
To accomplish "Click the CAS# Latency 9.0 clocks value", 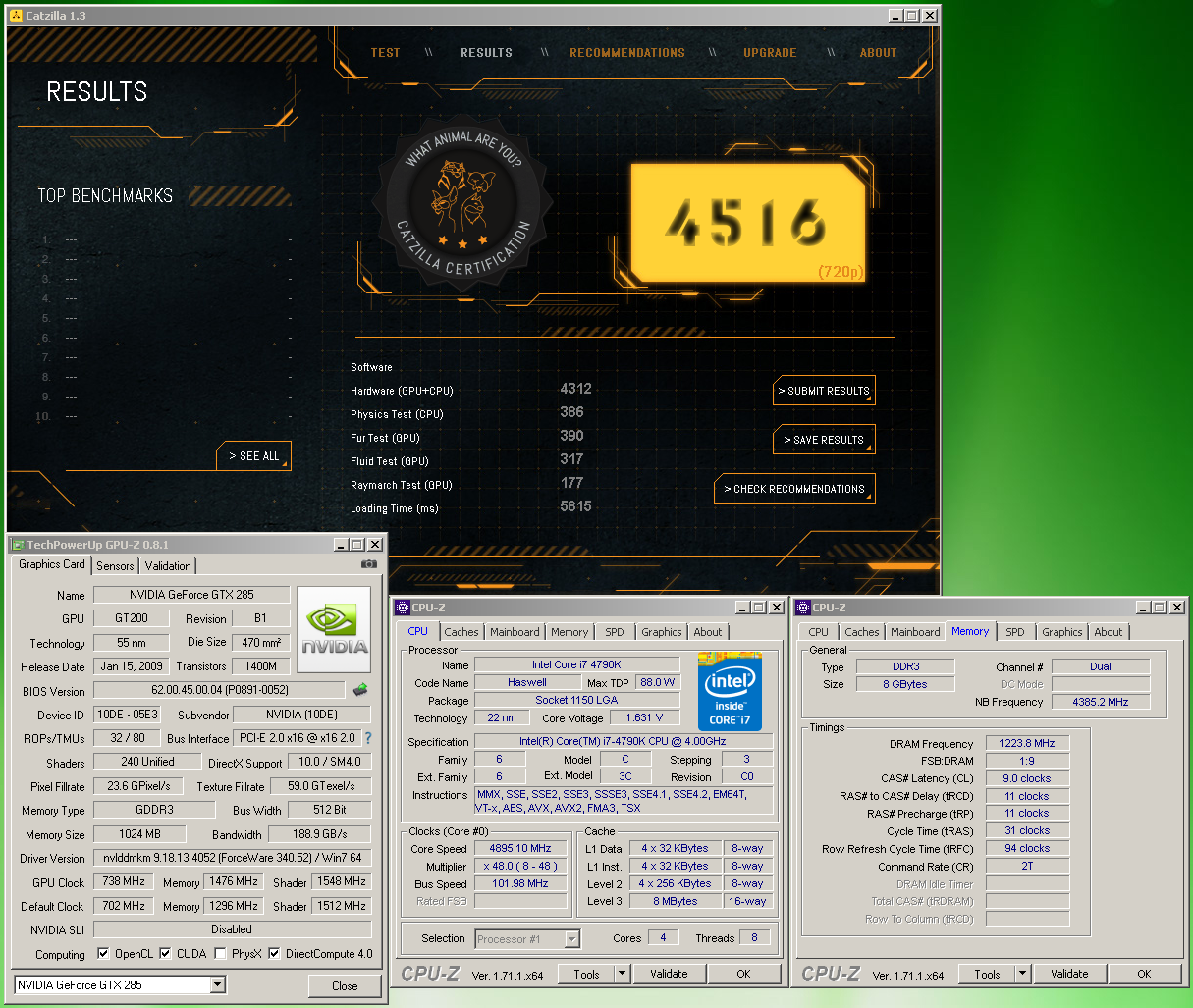I will (x=1027, y=778).
